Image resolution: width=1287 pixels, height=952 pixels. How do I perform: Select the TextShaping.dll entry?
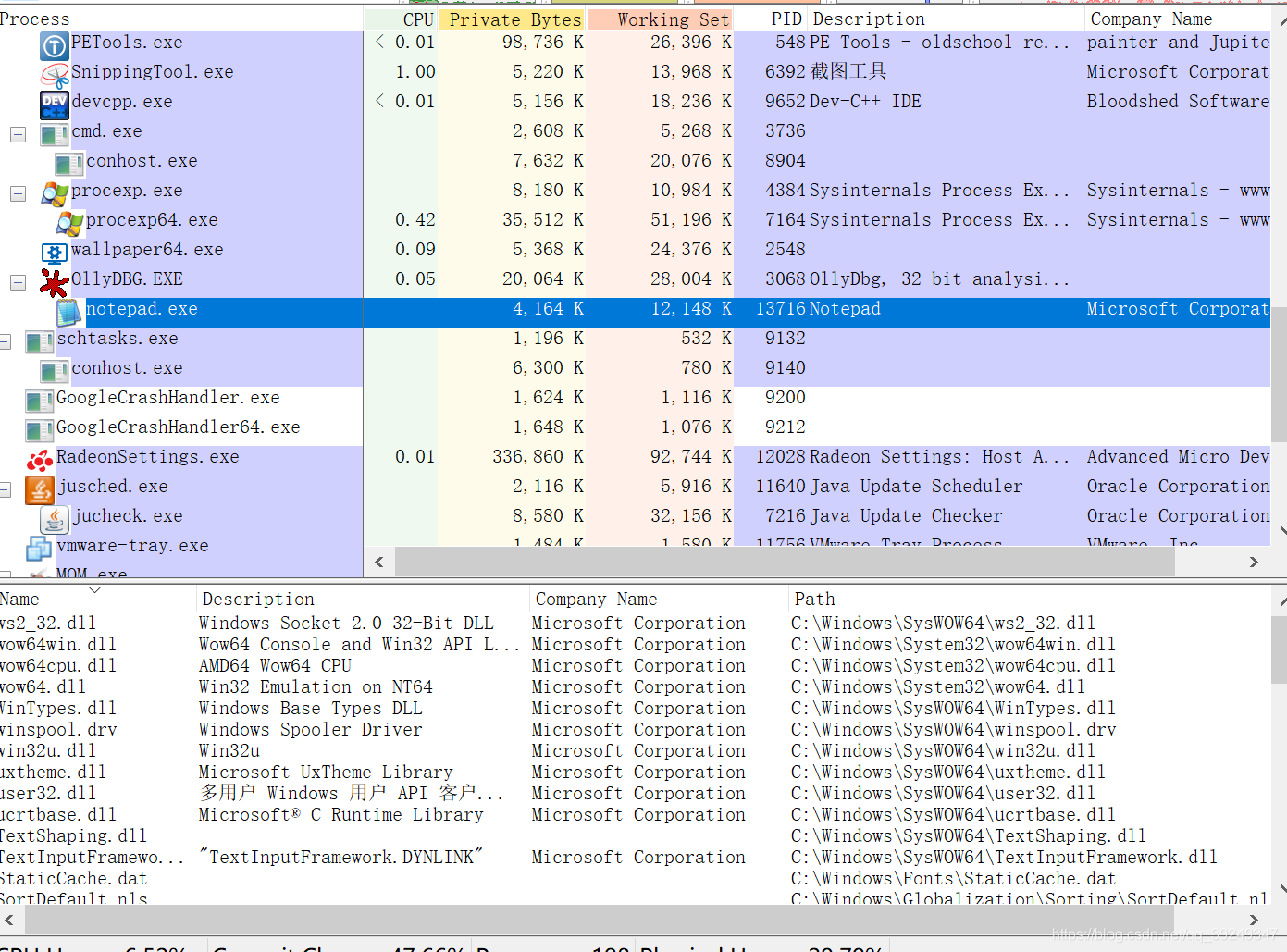[73, 835]
